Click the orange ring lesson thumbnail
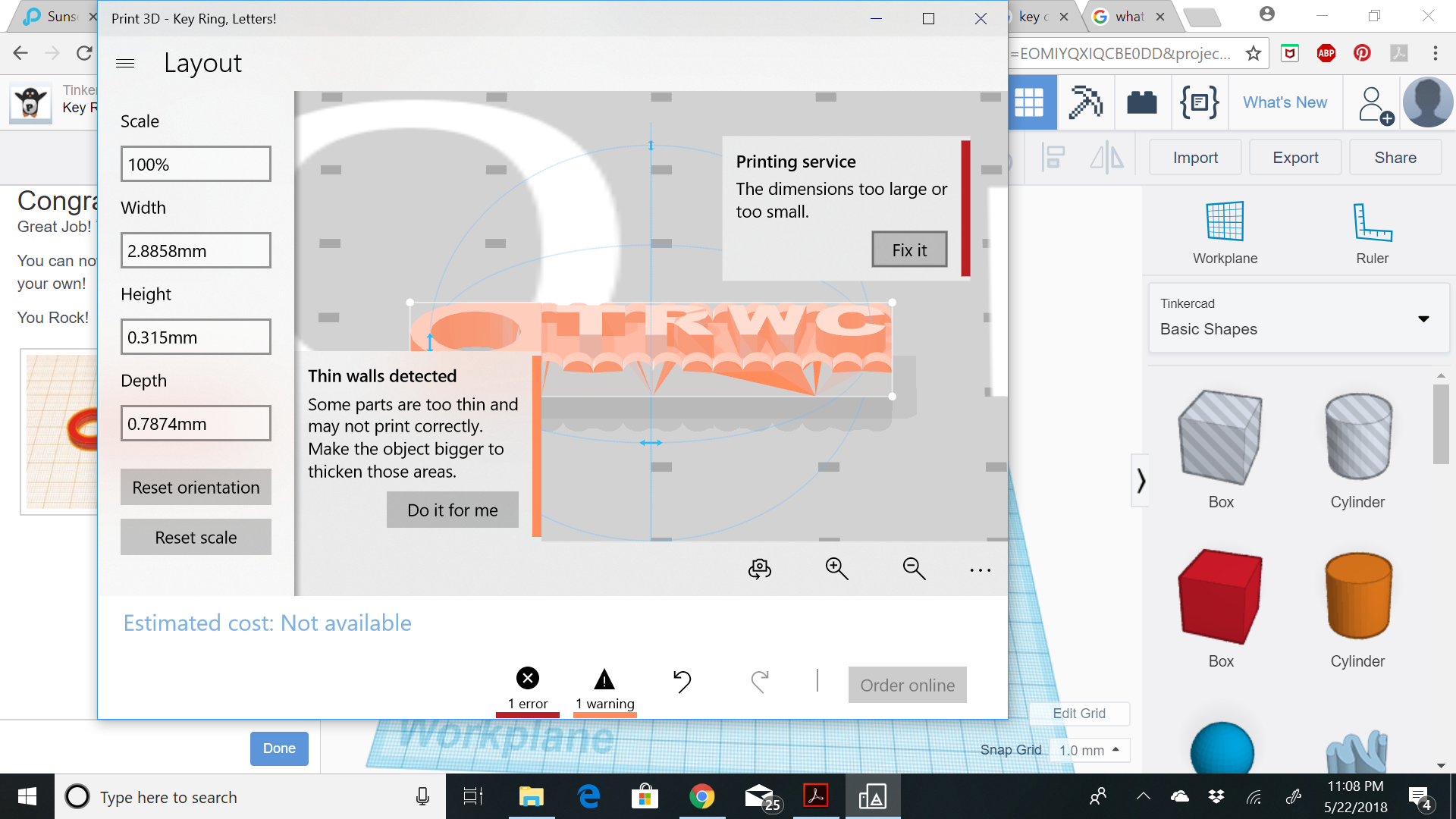The width and height of the screenshot is (1456, 819). pyautogui.click(x=61, y=431)
